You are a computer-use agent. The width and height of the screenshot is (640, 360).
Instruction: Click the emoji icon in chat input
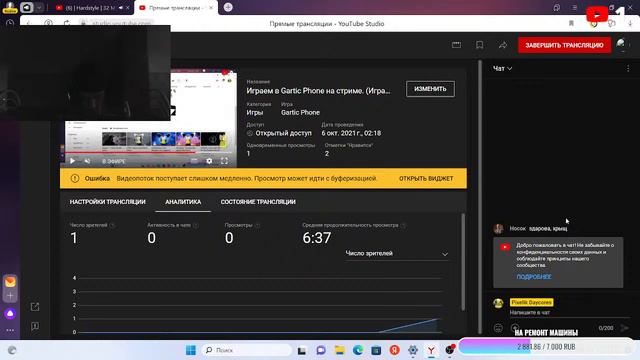coord(498,328)
